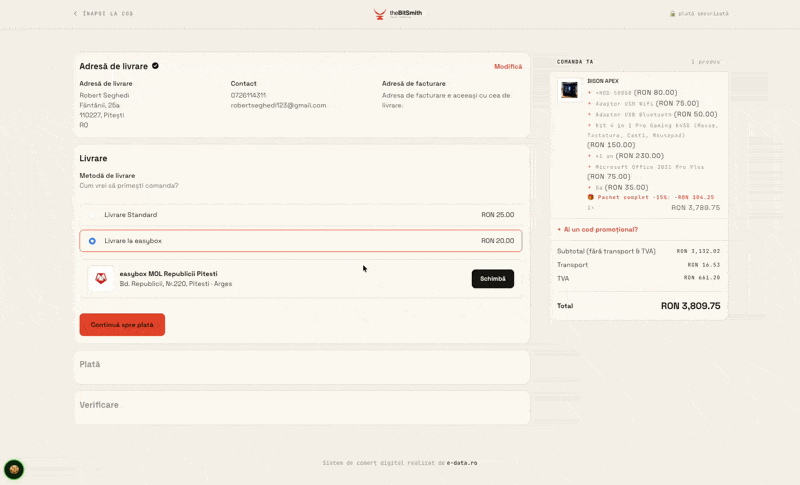Click the Subtotal value RON 3,132.02
This screenshot has width=800, height=485.
(x=698, y=251)
